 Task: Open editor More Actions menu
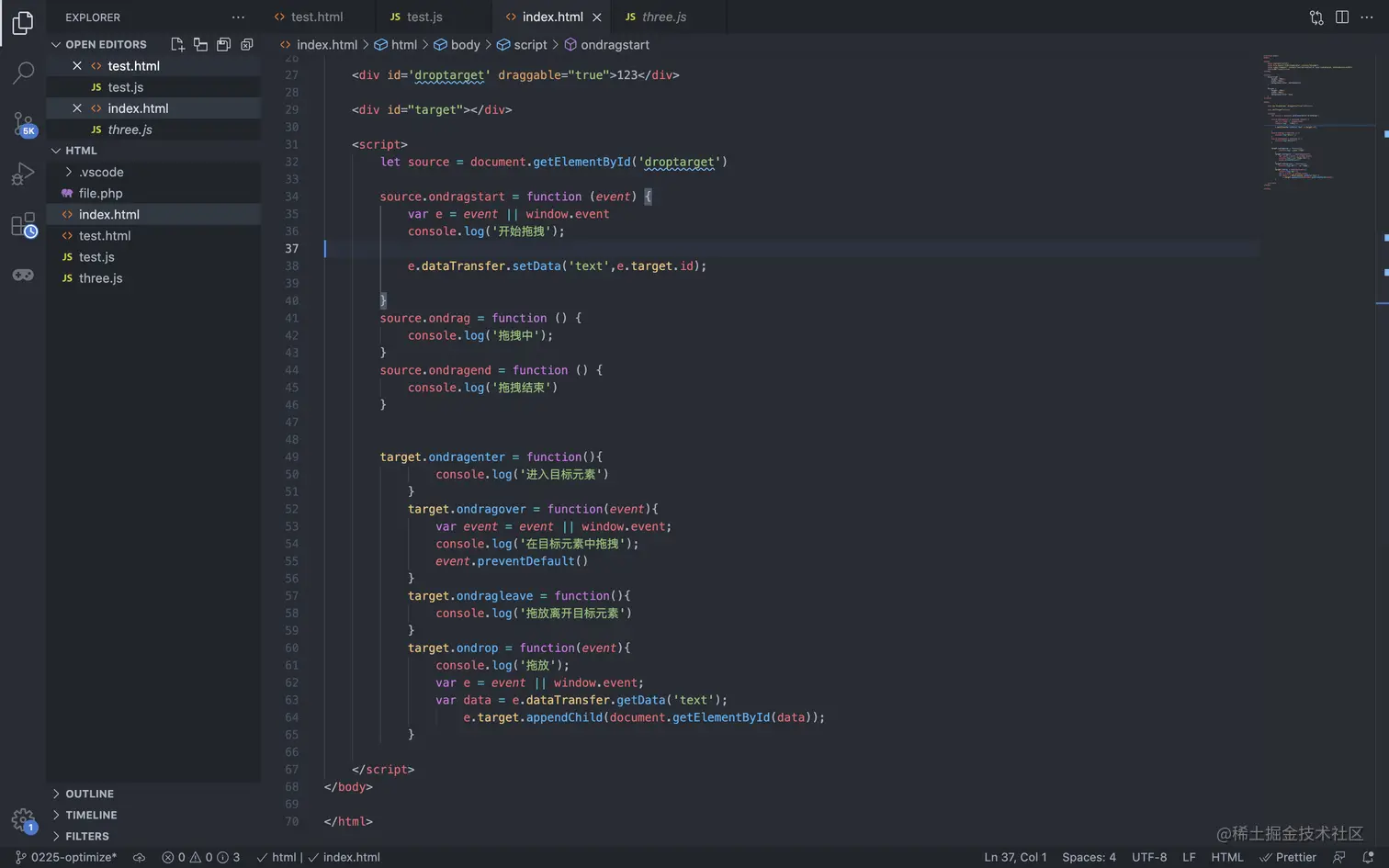(x=1367, y=17)
